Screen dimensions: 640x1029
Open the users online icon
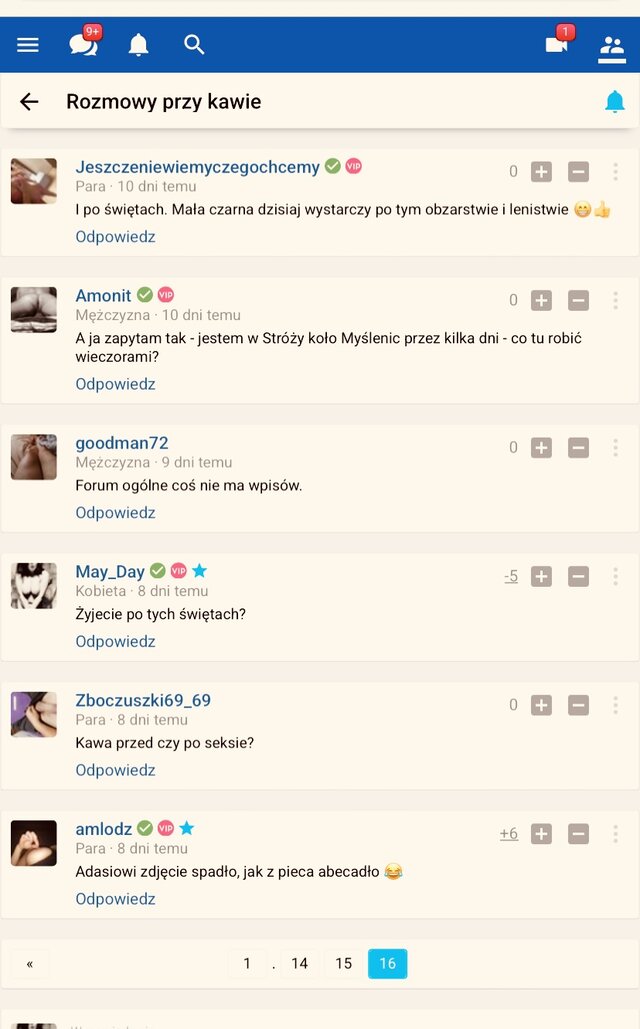tap(612, 49)
